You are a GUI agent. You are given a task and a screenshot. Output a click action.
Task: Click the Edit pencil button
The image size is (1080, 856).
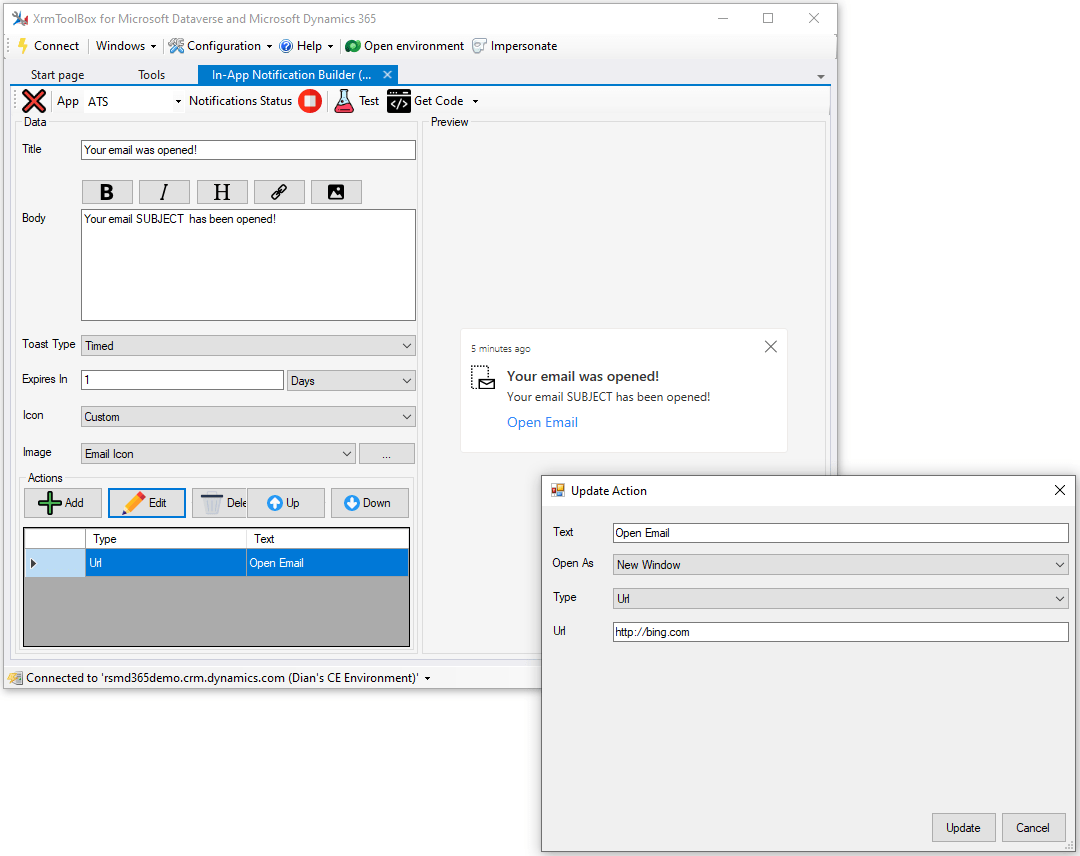[147, 503]
